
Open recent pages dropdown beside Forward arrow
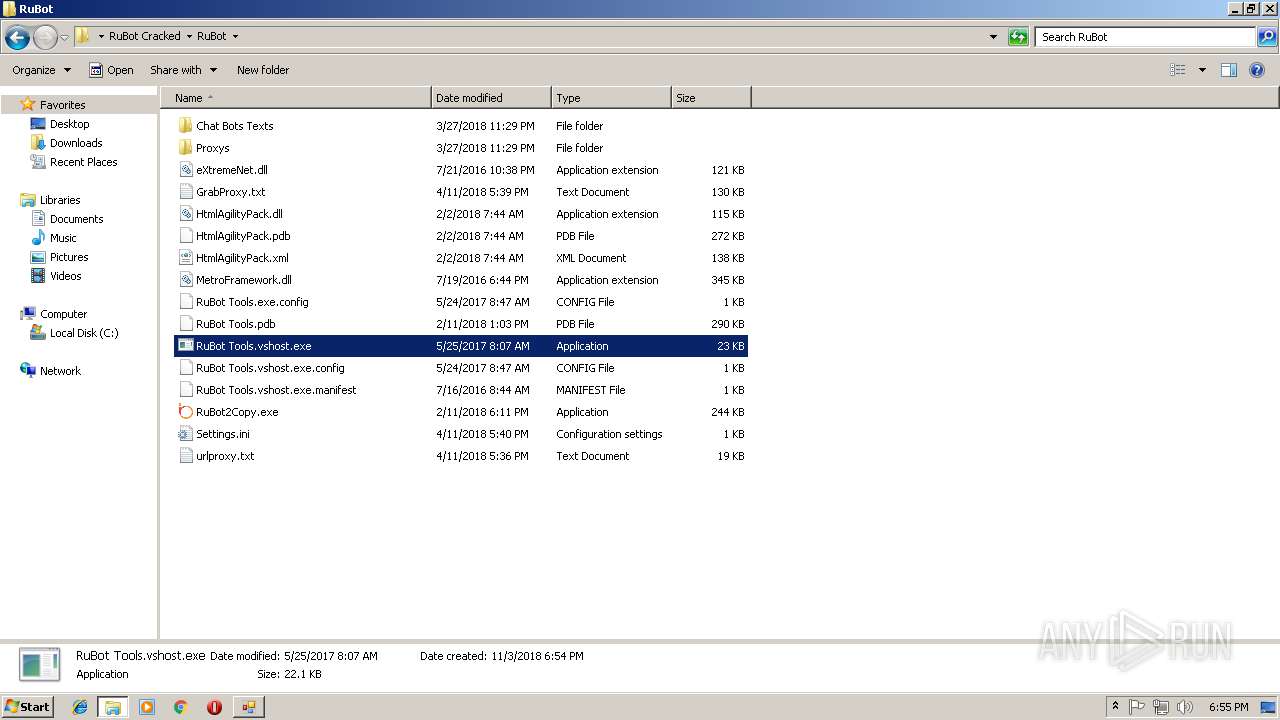point(65,38)
